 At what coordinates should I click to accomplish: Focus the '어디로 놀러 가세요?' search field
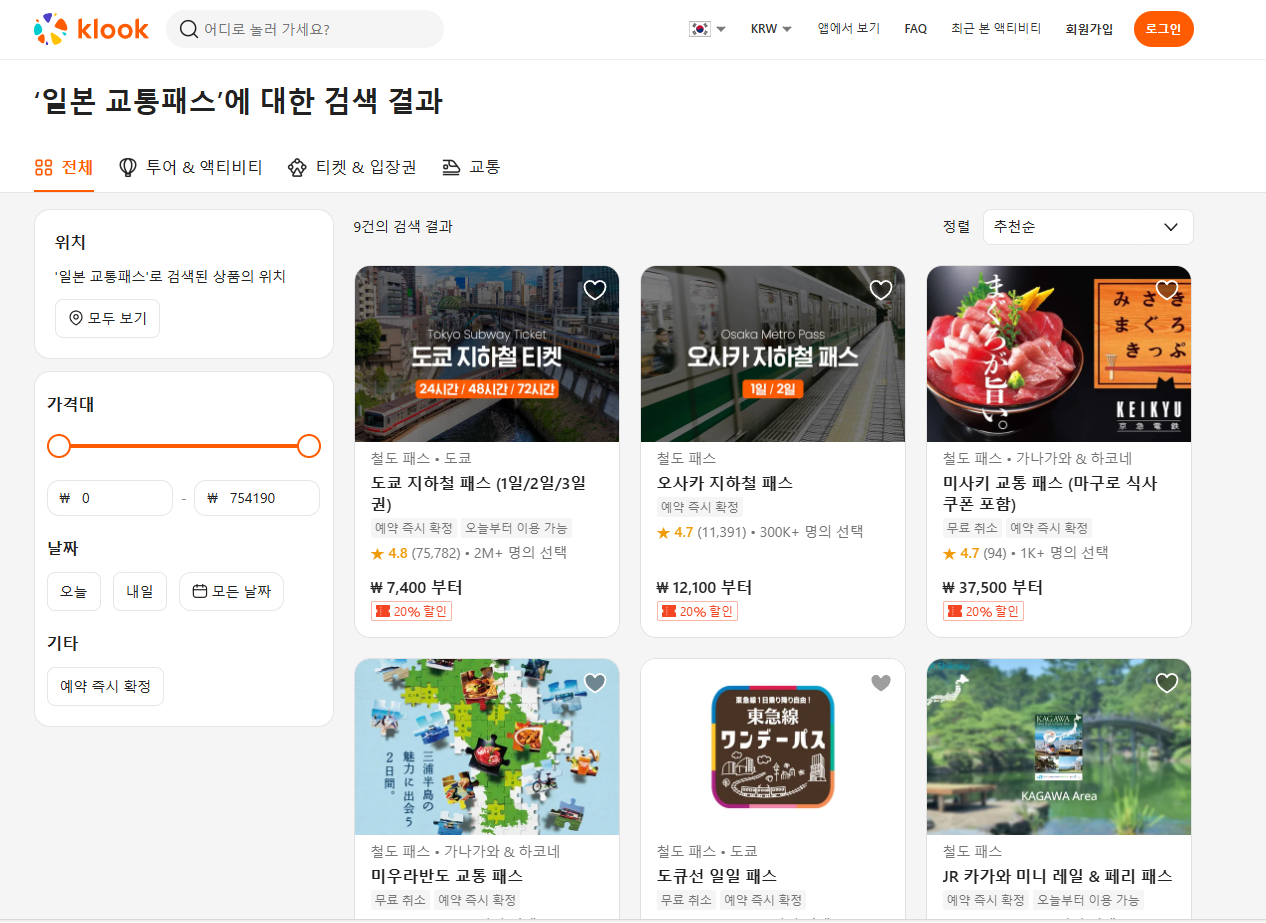305,29
